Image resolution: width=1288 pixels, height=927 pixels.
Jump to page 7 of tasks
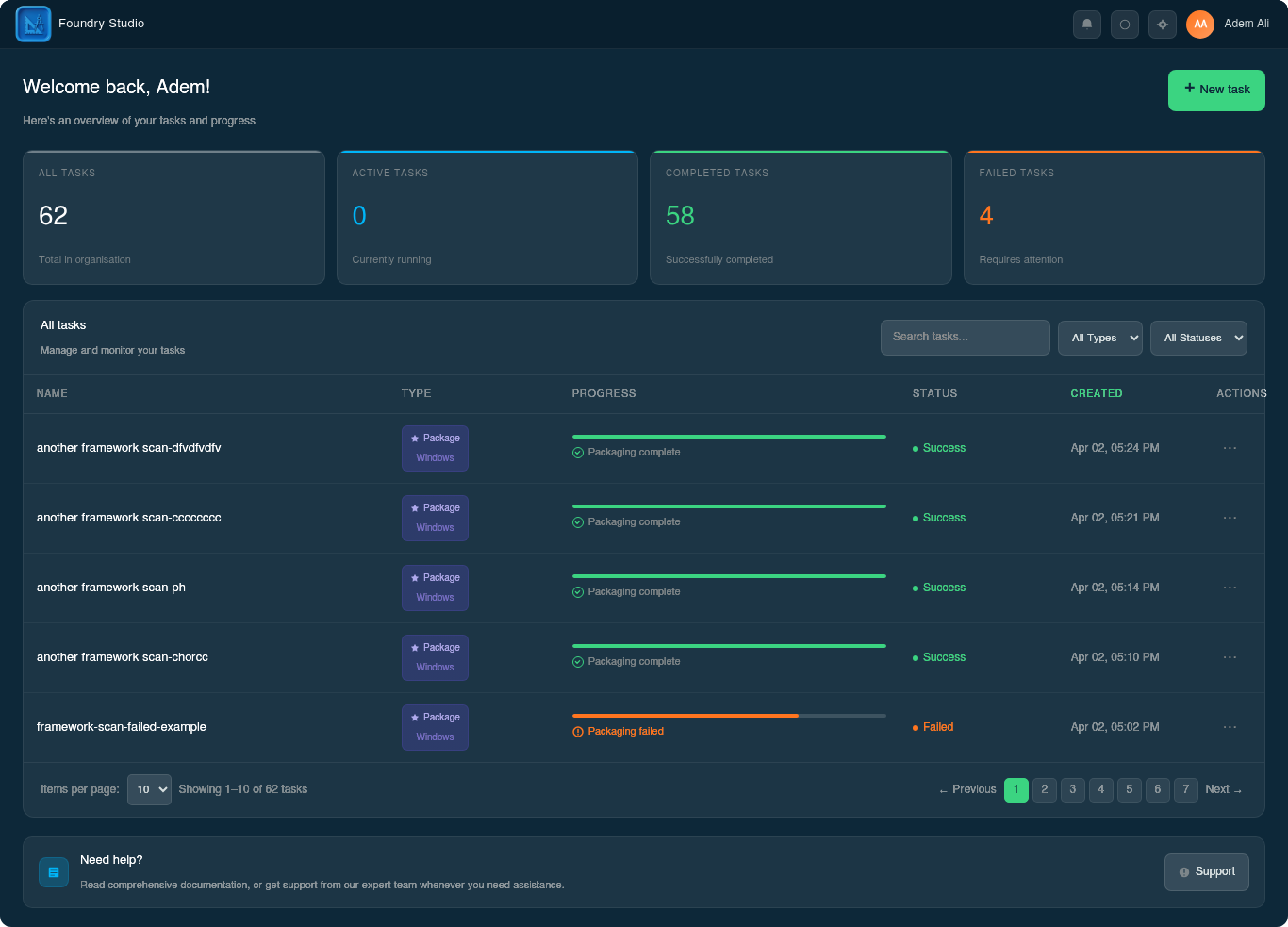(x=1186, y=790)
